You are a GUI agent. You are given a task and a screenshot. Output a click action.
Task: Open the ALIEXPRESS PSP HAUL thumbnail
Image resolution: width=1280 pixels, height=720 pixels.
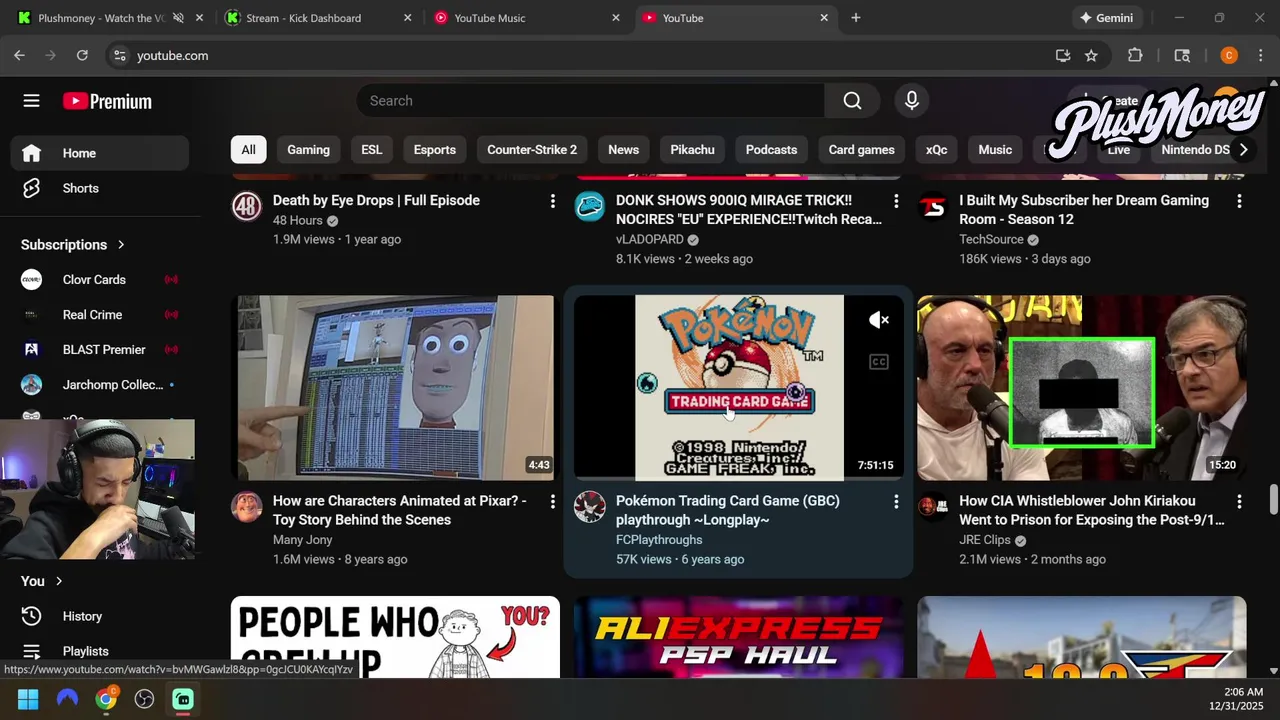click(x=738, y=637)
